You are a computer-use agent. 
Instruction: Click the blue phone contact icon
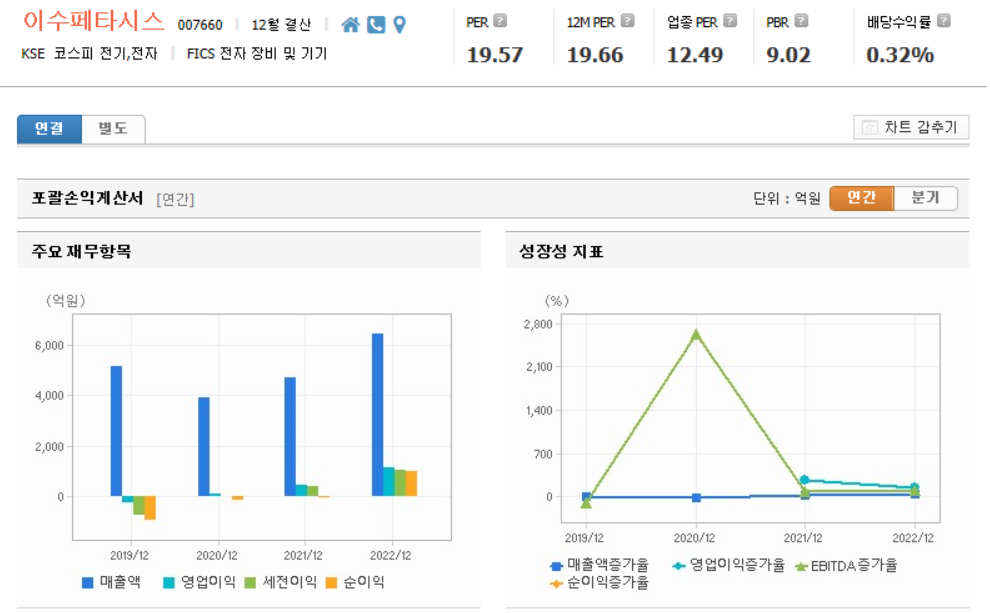375,24
